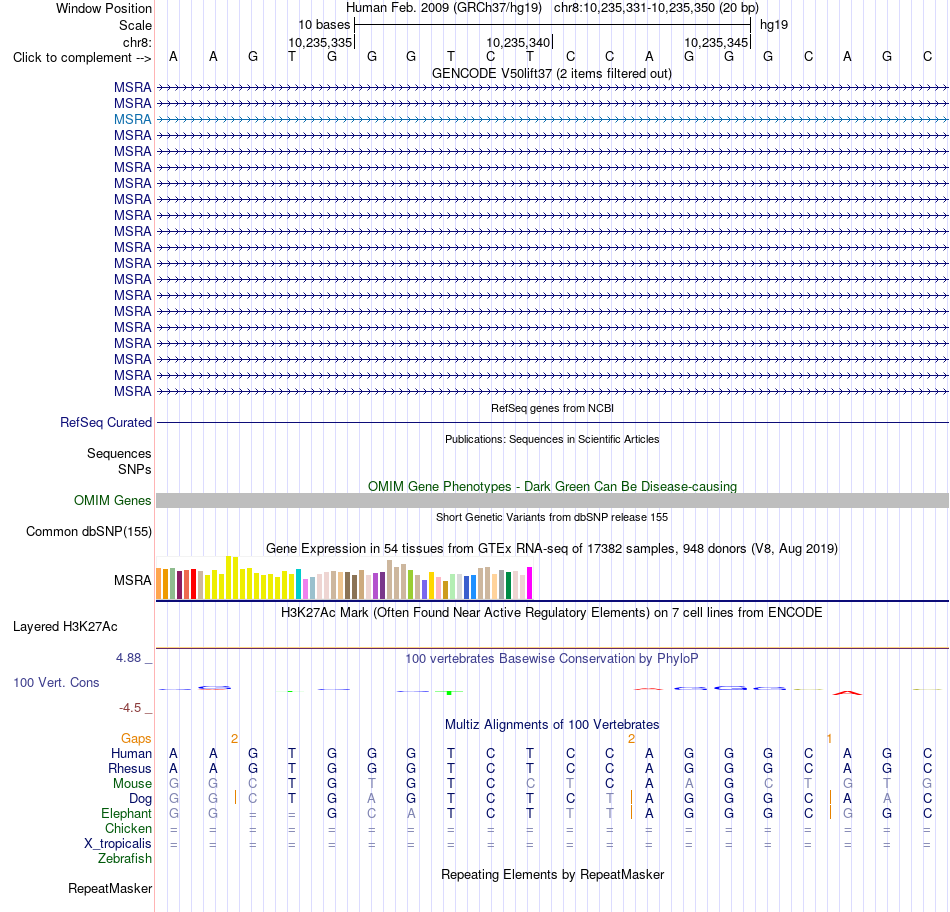Open '100 vertebrates Basewise Conservation by PhyloP' title
This screenshot has height=912, width=950.
click(x=552, y=659)
